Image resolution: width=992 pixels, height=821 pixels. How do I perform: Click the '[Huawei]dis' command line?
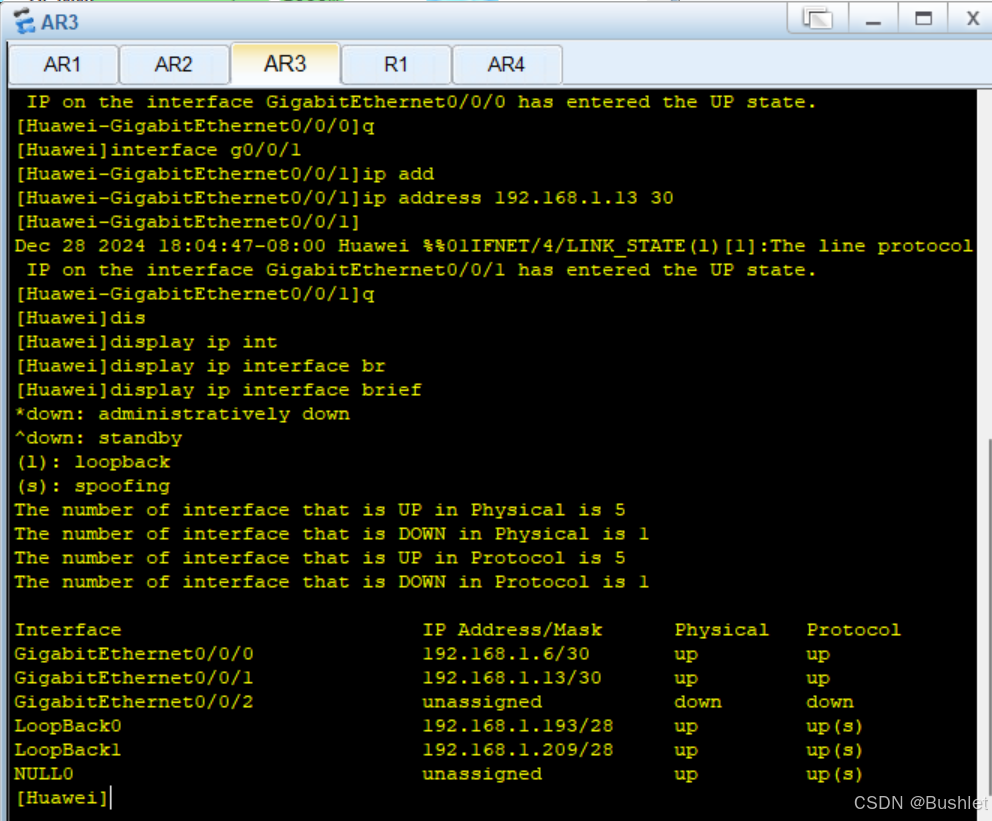[80, 318]
